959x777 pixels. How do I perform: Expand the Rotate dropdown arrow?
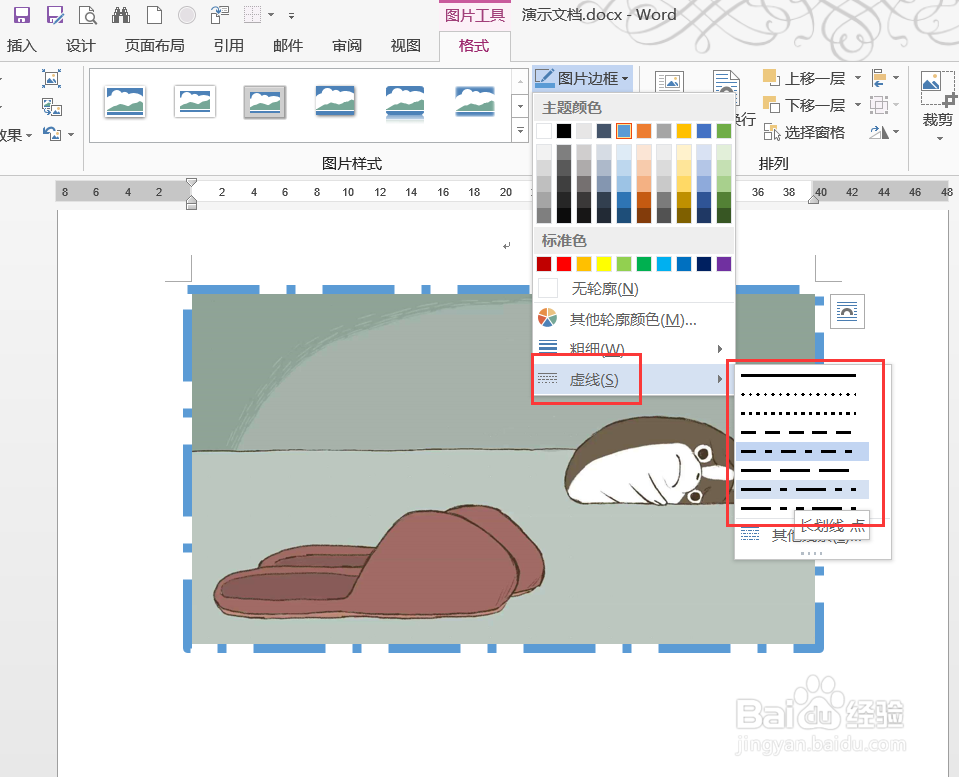coord(896,132)
